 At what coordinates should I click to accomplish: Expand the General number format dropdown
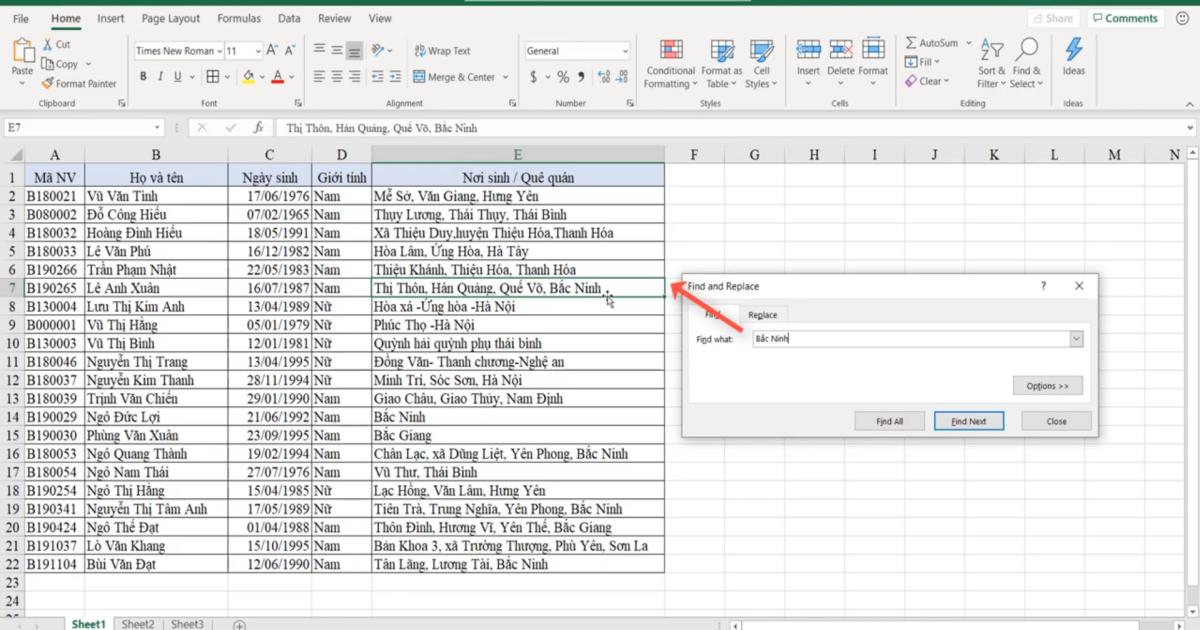625,51
